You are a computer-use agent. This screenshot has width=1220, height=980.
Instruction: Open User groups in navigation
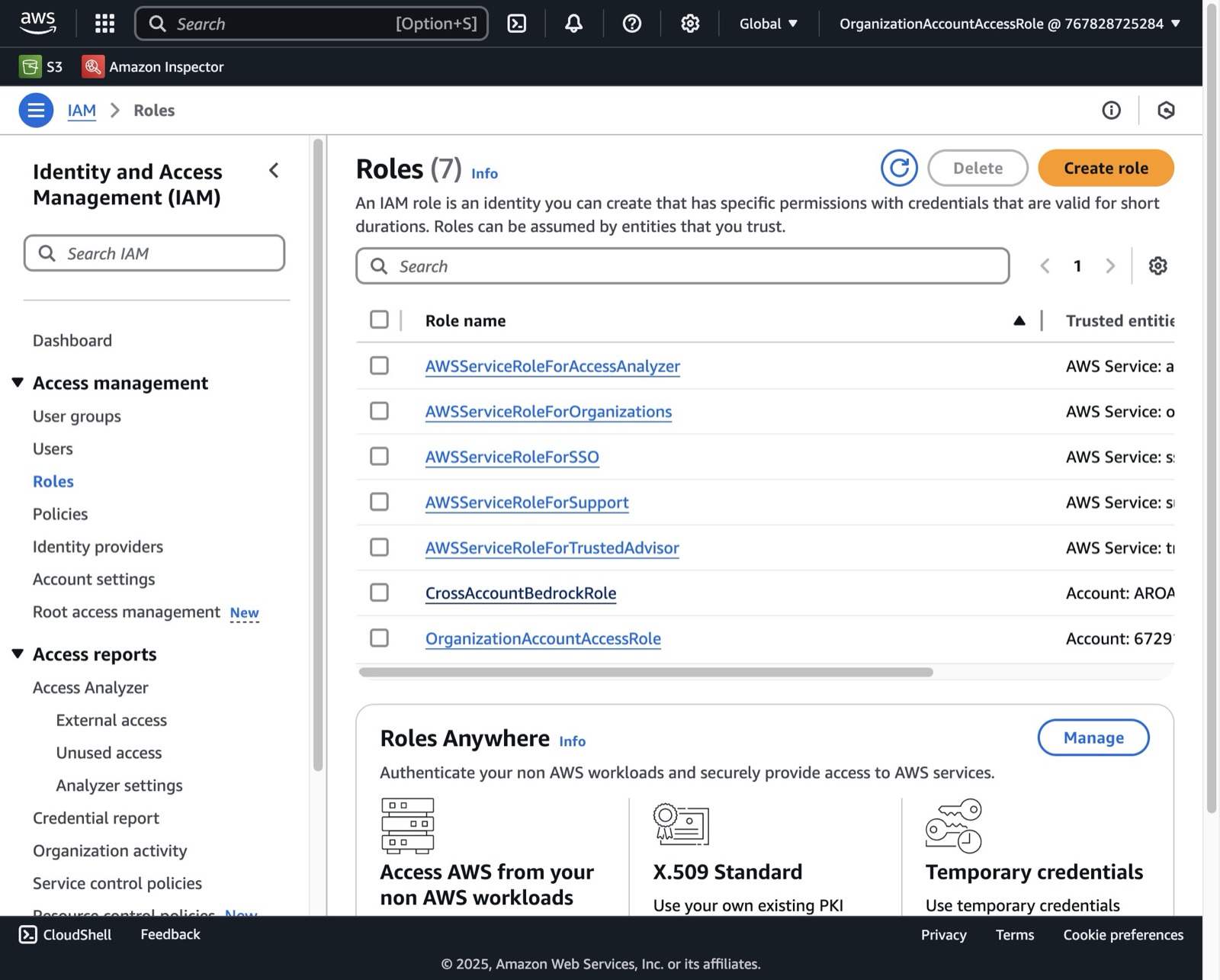[x=77, y=416]
